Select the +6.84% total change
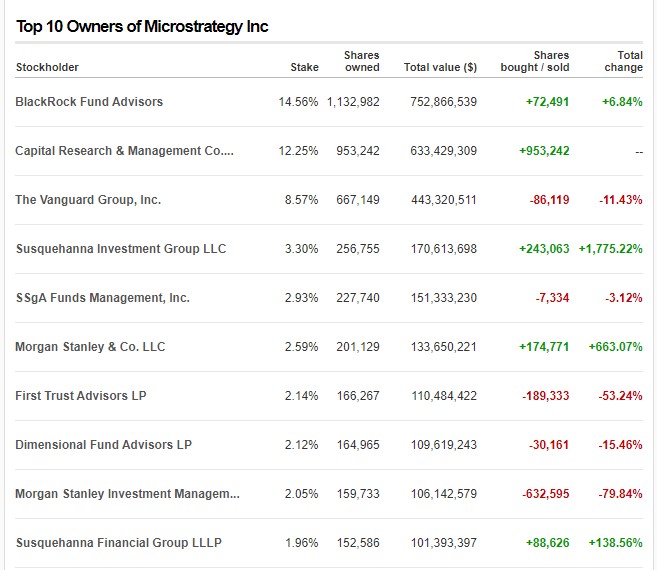 click(622, 102)
